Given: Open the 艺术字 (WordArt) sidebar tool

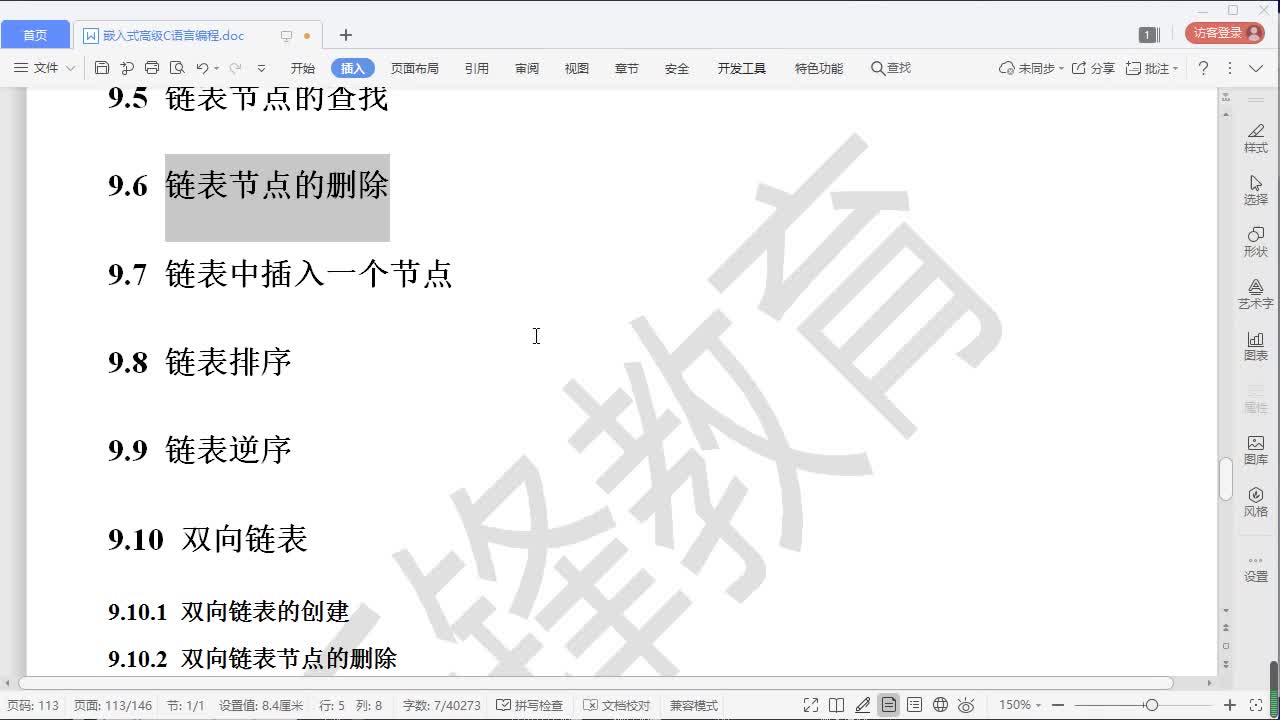Looking at the screenshot, I should pyautogui.click(x=1256, y=294).
